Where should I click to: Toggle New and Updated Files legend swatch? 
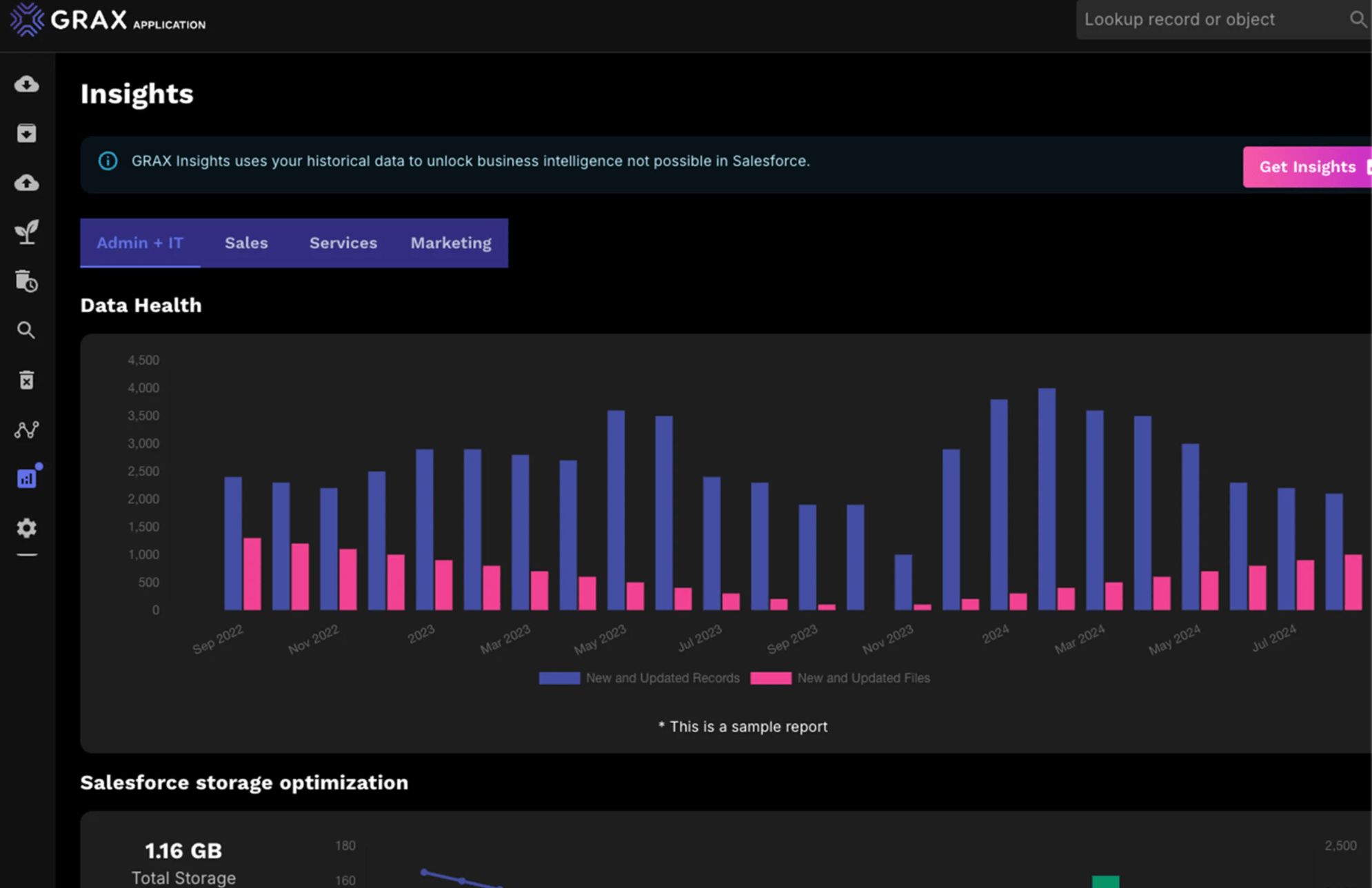click(x=770, y=678)
